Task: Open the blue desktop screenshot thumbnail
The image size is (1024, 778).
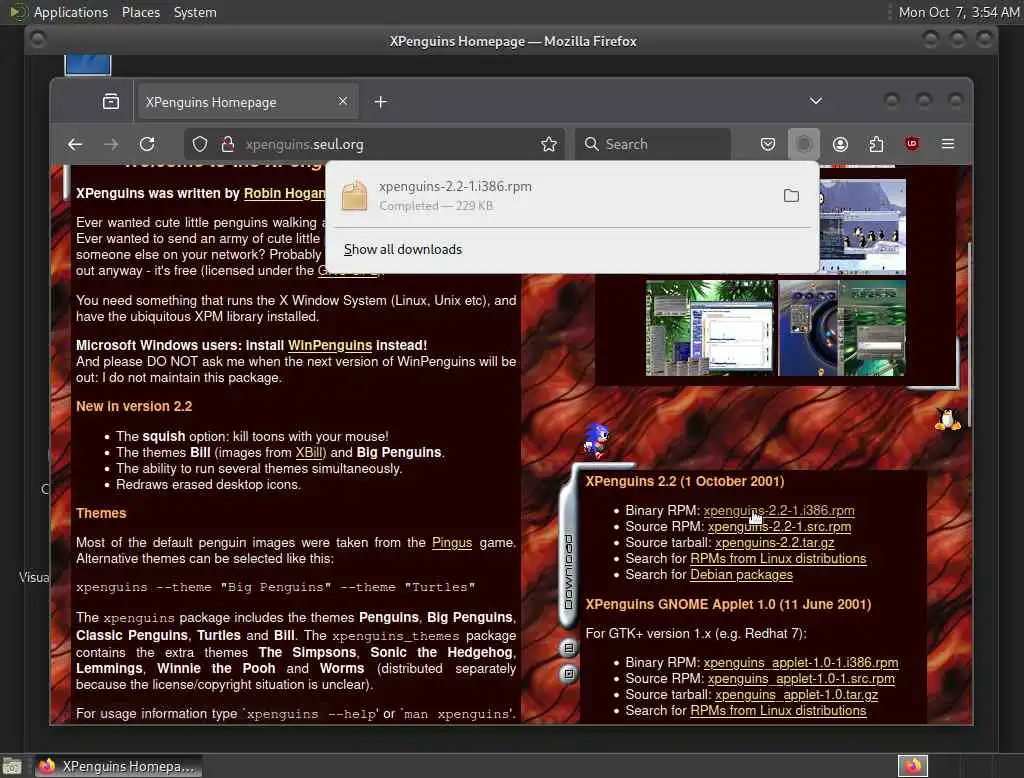Action: [x=842, y=328]
